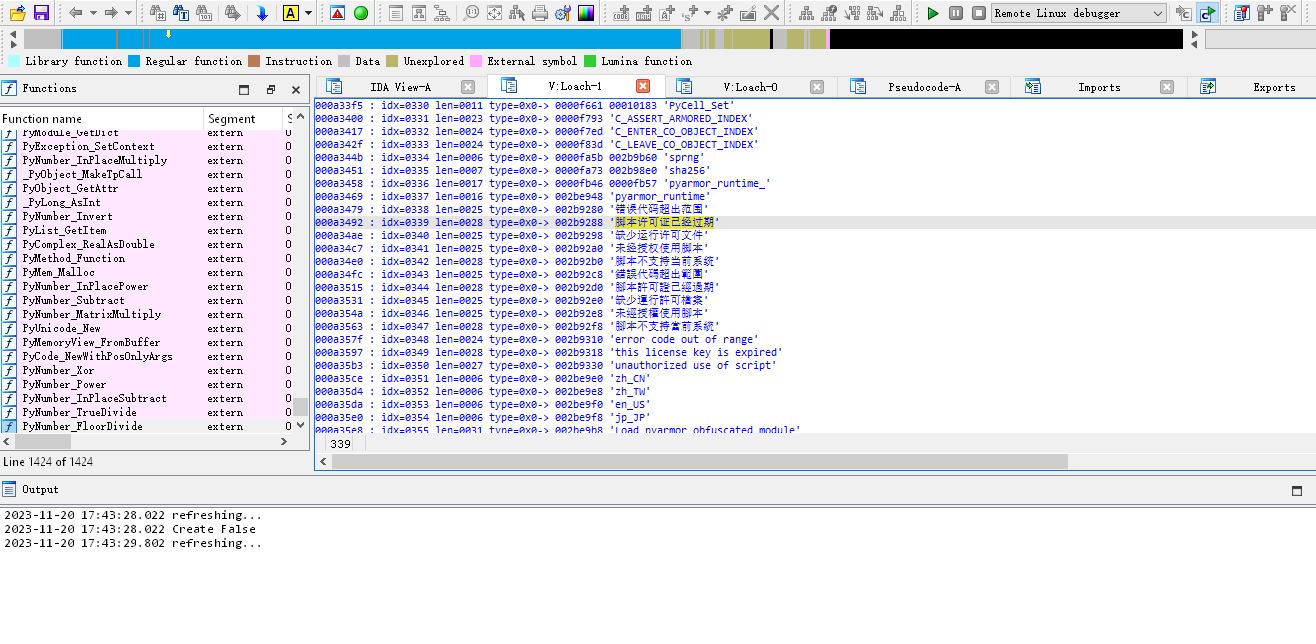Click the fit-window-to-graph icon

tap(494, 13)
